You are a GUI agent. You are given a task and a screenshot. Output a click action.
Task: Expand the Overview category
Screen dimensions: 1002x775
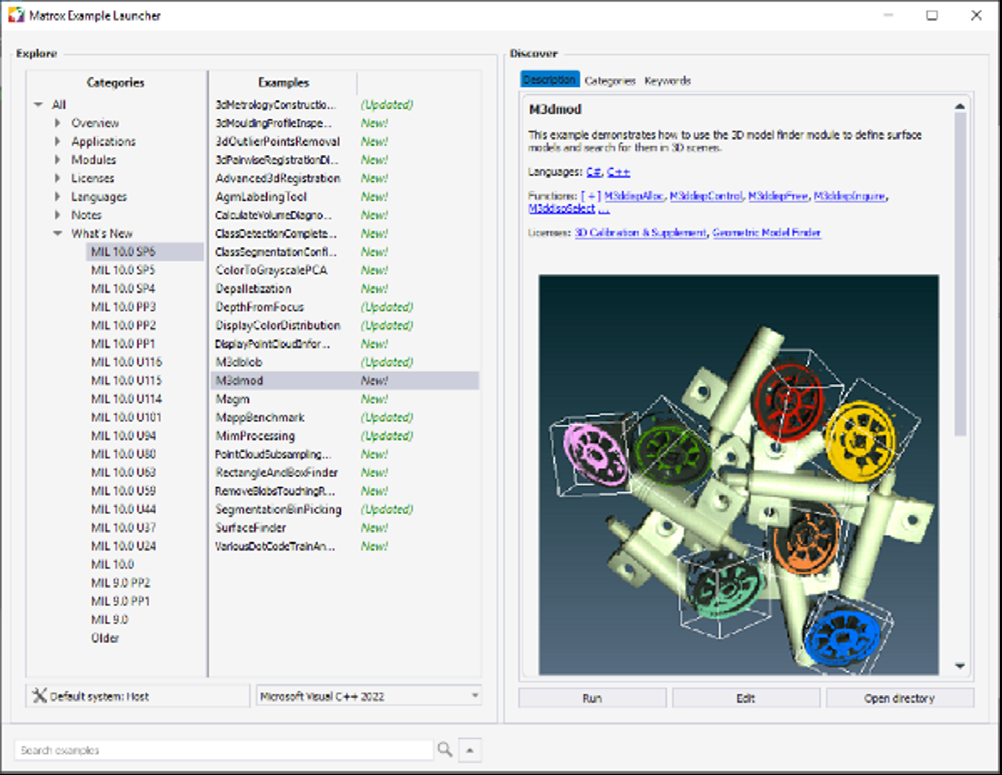tap(58, 123)
